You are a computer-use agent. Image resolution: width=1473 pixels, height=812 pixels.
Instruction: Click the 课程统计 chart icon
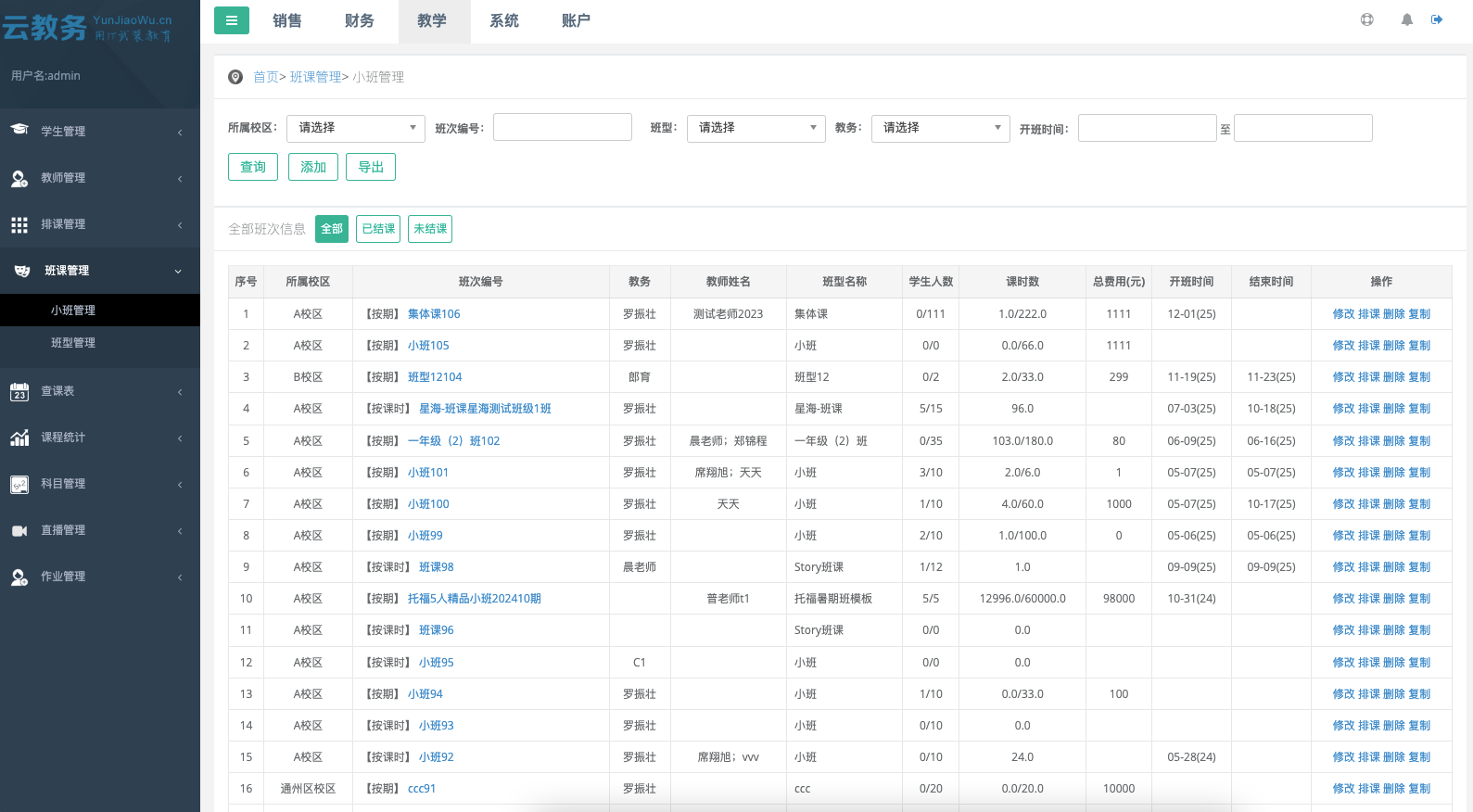point(19,438)
